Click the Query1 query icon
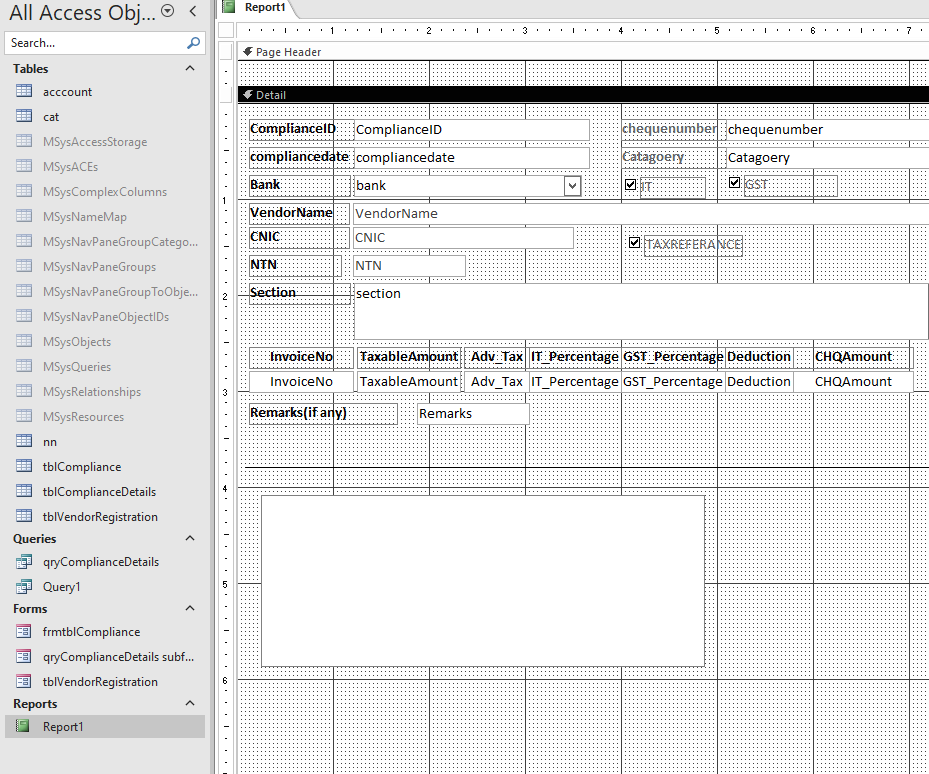Image resolution: width=929 pixels, height=774 pixels. pyautogui.click(x=24, y=586)
